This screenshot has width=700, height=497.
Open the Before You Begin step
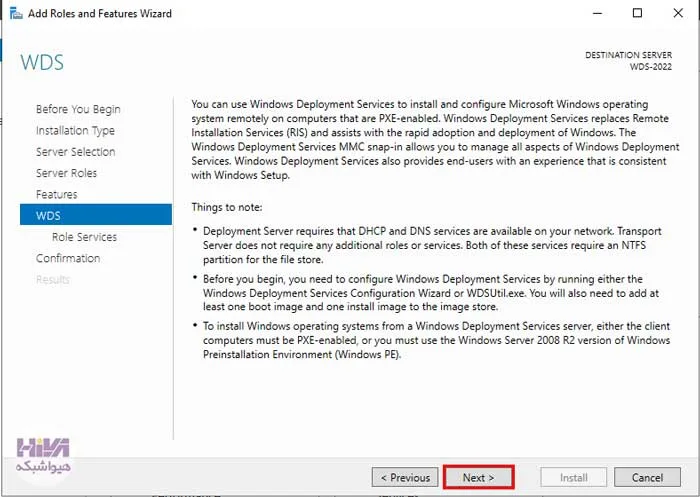(x=78, y=109)
